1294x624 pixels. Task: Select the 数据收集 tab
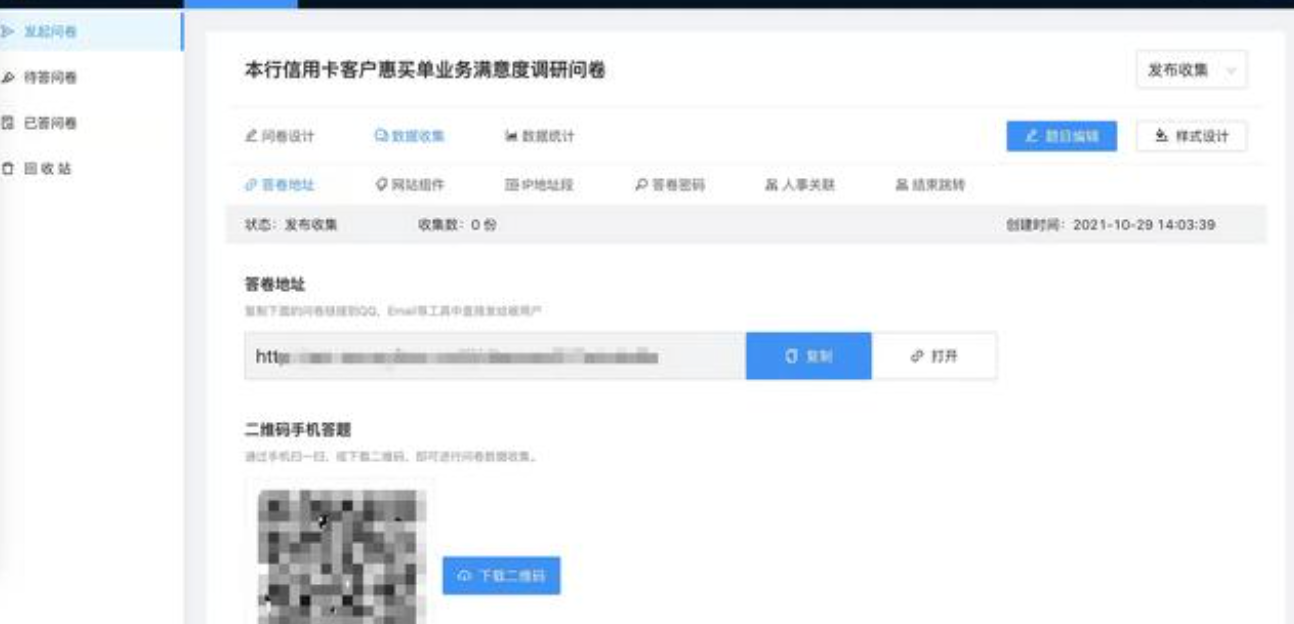[409, 137]
